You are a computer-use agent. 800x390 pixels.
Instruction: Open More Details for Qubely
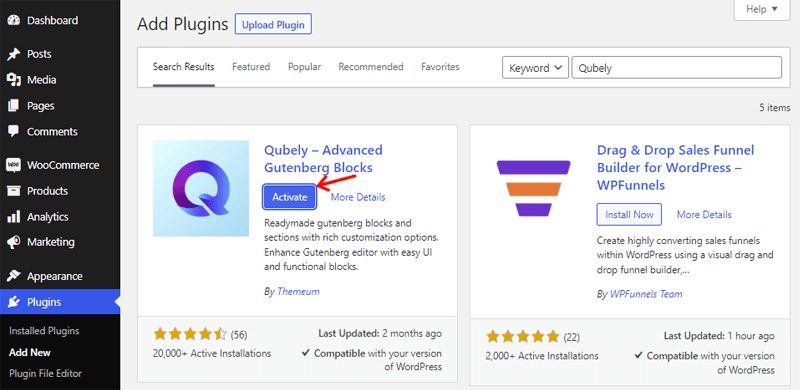358,197
